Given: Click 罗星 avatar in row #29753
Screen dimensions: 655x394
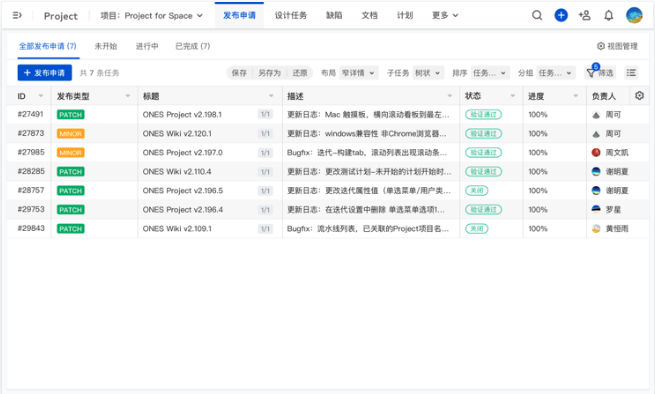Looking at the screenshot, I should (x=596, y=209).
